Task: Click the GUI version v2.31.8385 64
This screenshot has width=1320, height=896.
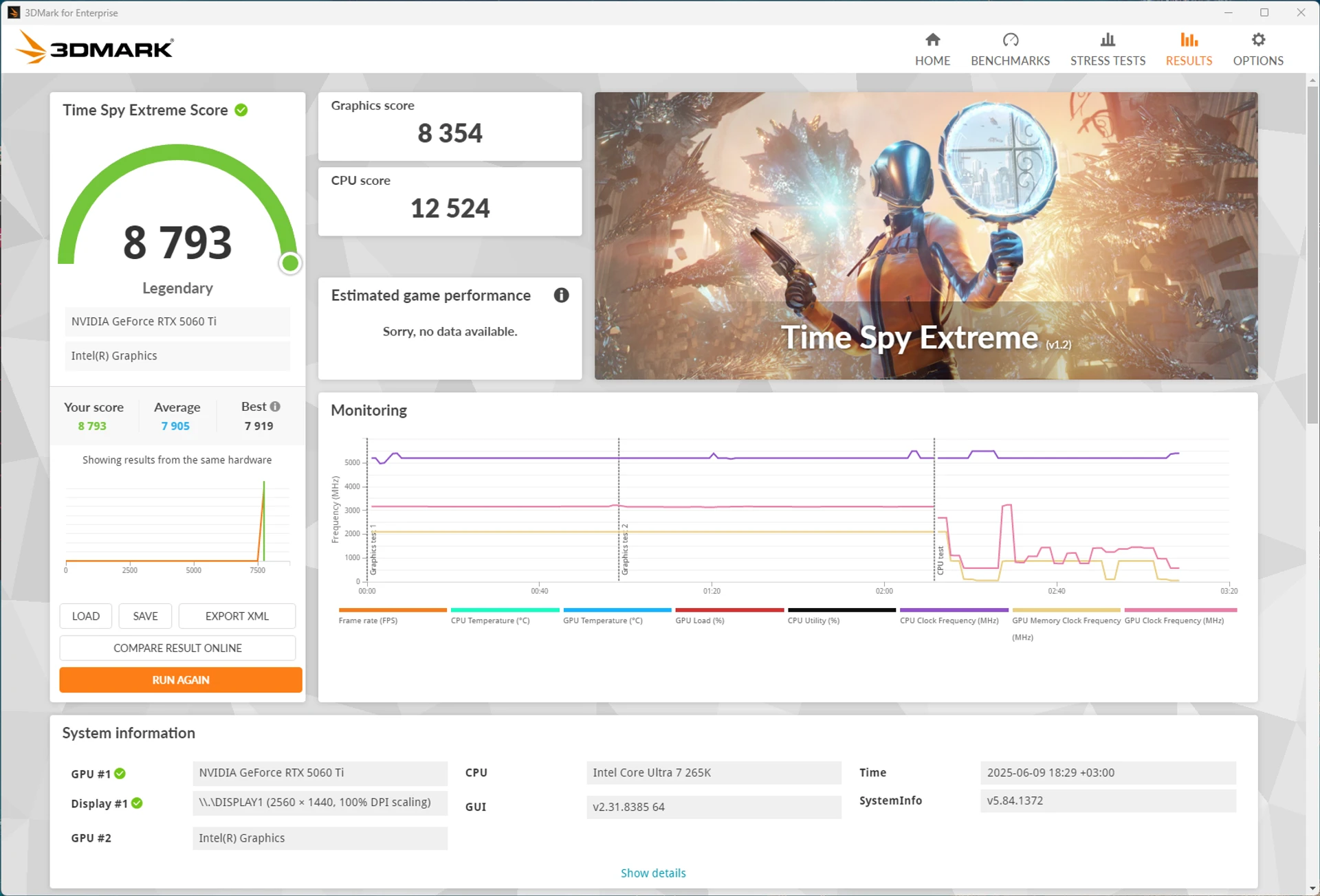Action: [714, 807]
